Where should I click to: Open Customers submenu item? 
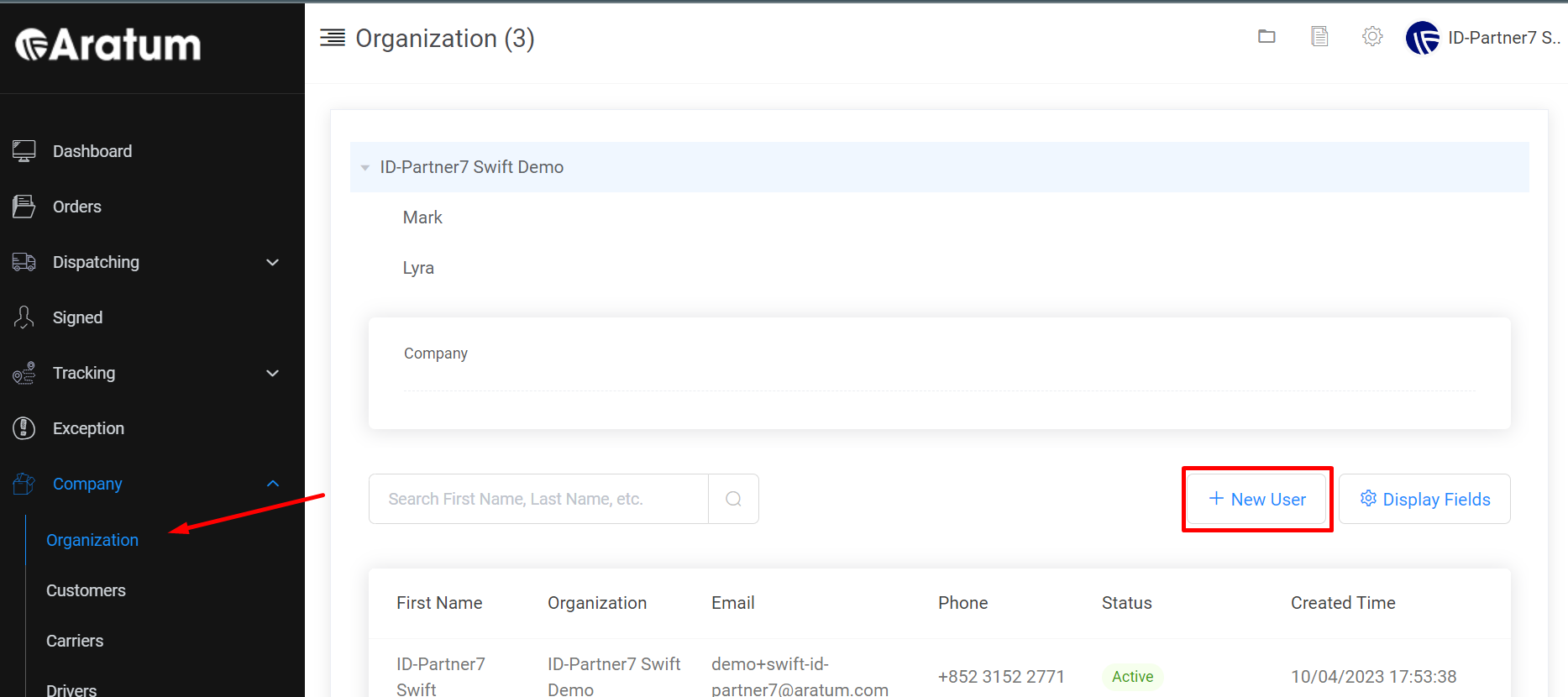86,590
